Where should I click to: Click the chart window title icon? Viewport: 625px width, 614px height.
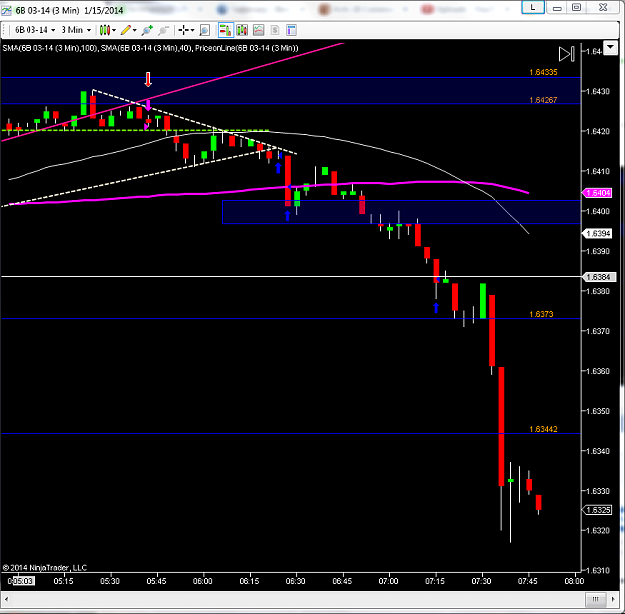(6, 10)
